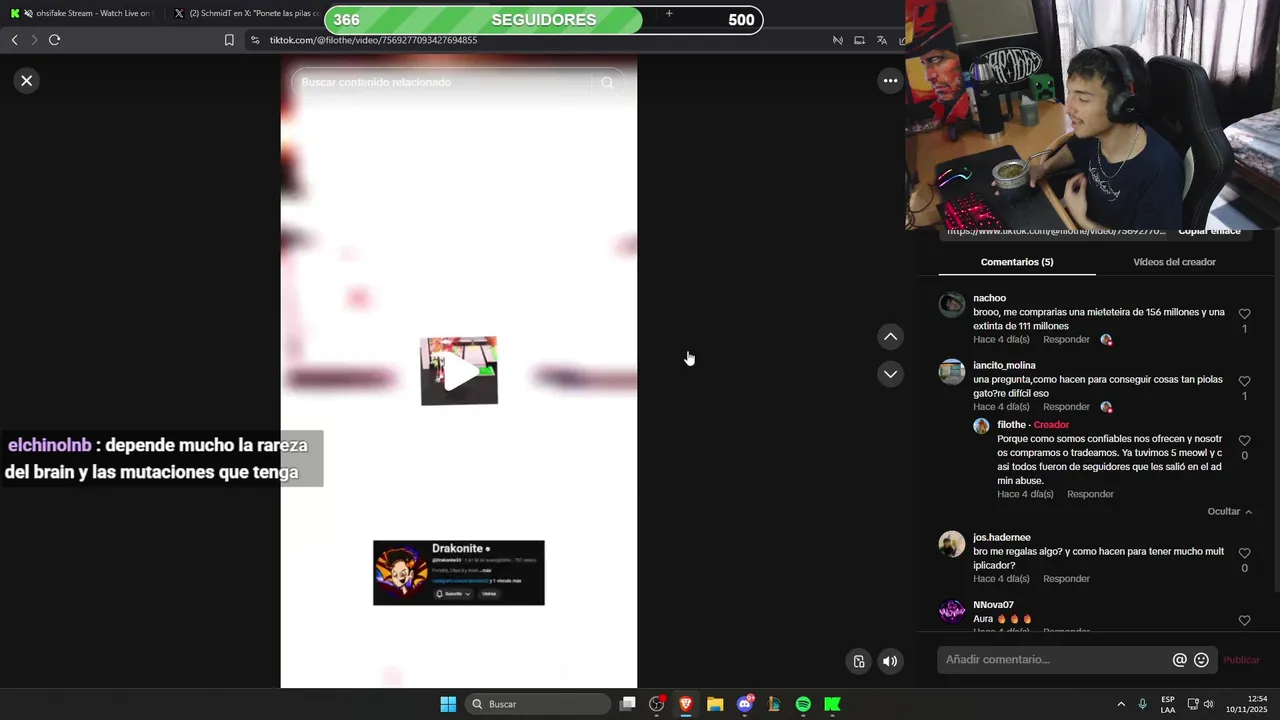Viewport: 1280px width, 720px height.
Task: Click the Publicar button
Action: coord(1241,660)
